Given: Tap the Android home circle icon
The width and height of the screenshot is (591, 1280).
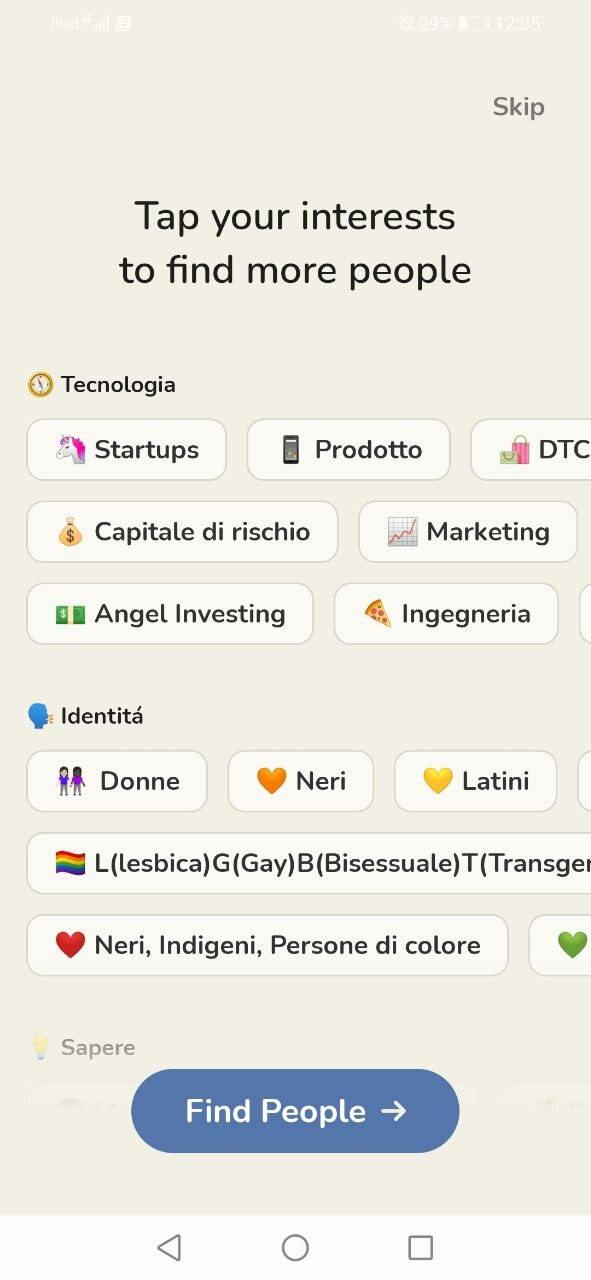Looking at the screenshot, I should pos(295,1247).
